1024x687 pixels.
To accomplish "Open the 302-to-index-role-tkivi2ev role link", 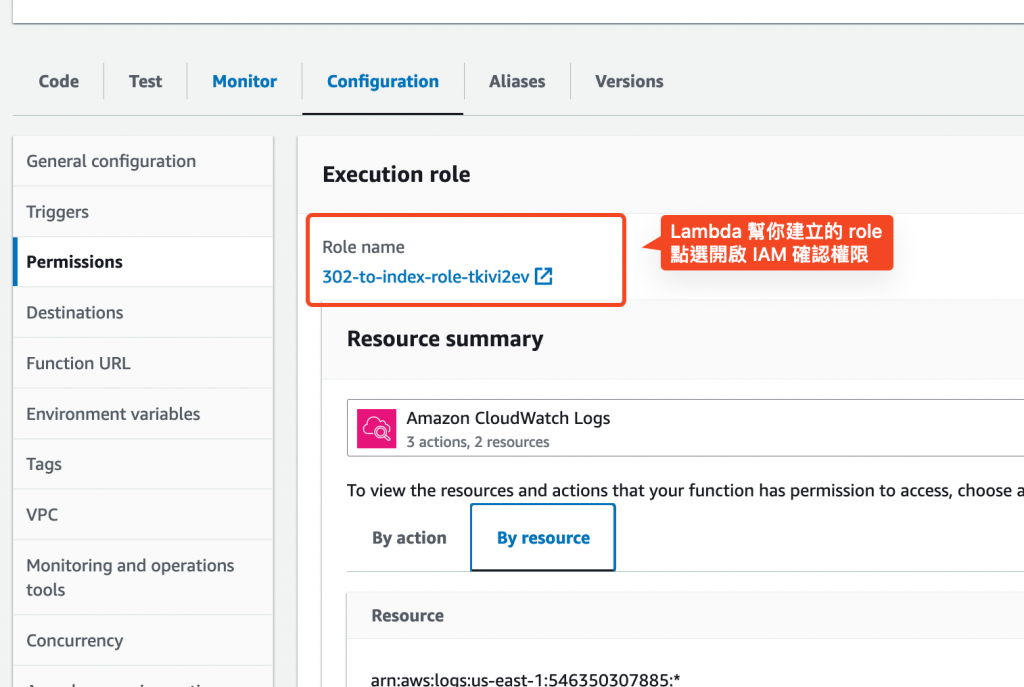I will [425, 277].
